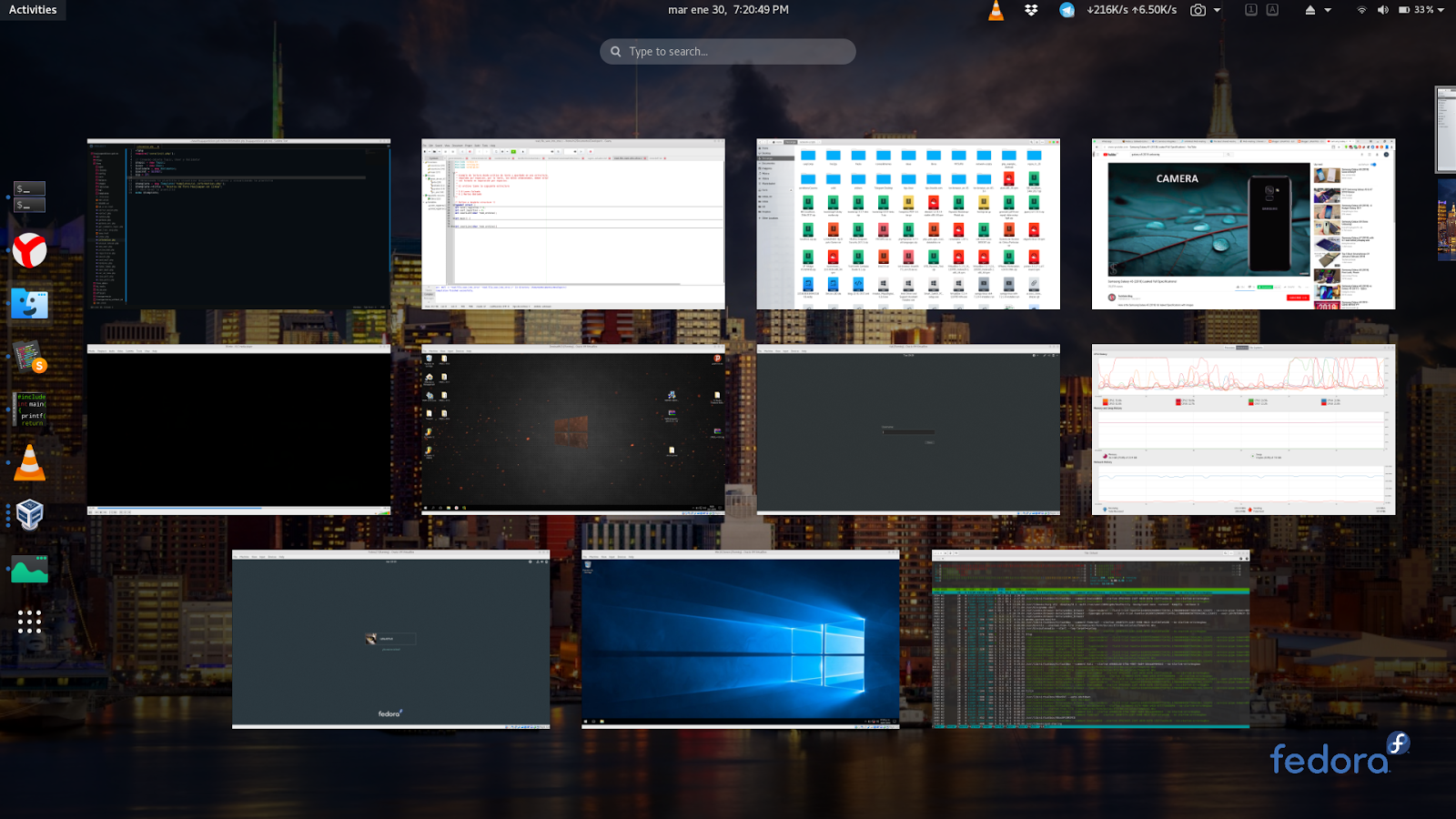Open the System Monitor dash icon
The image size is (1456, 819).
coord(30,569)
